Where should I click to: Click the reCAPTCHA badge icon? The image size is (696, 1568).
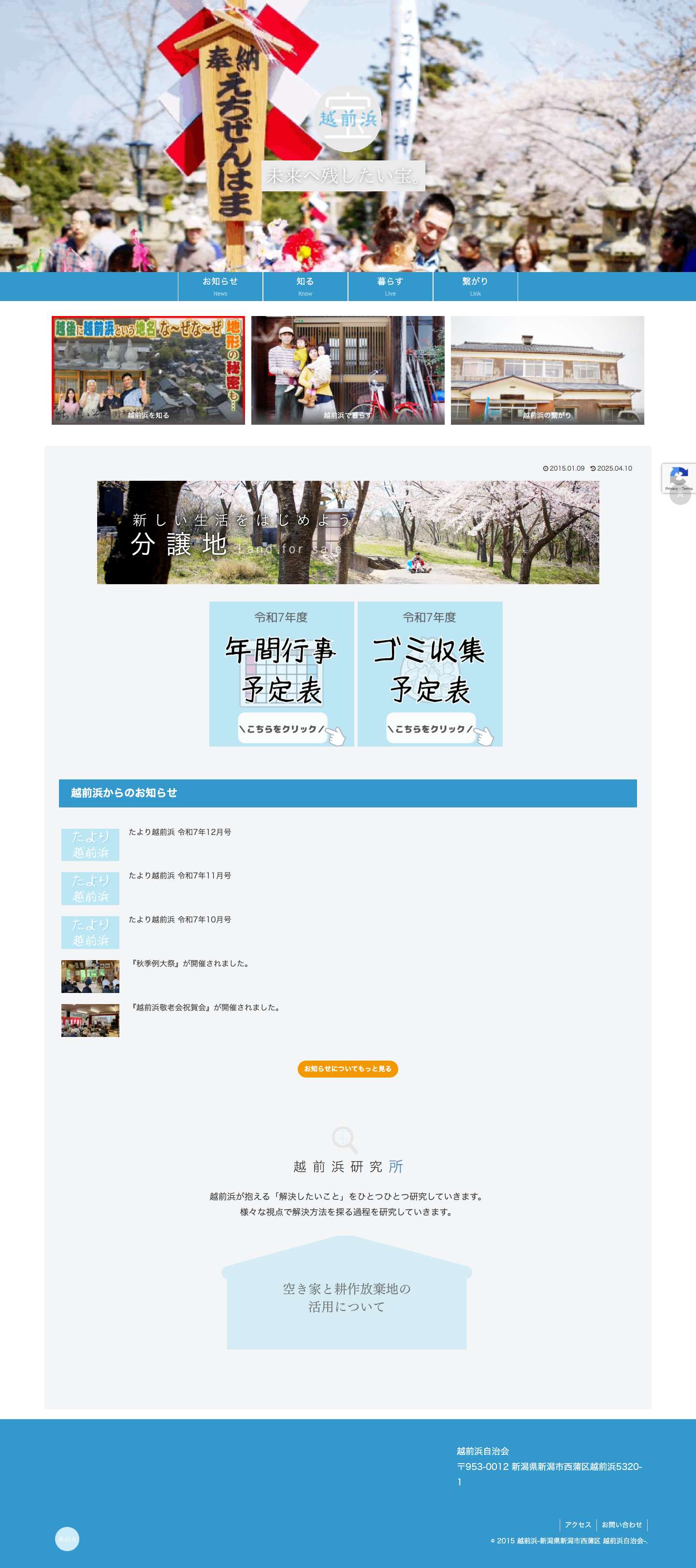679,475
